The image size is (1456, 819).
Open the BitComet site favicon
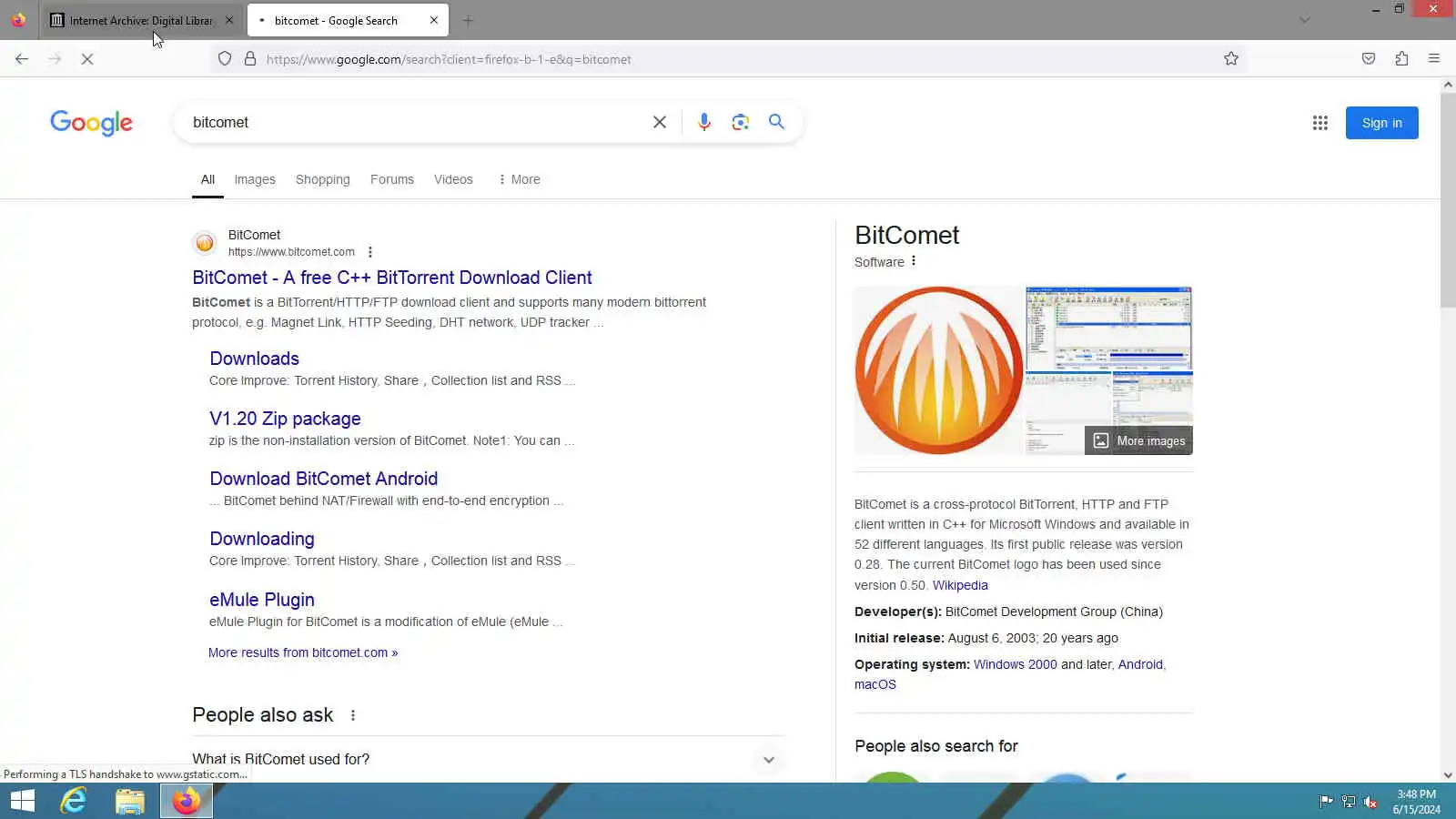pyautogui.click(x=205, y=243)
